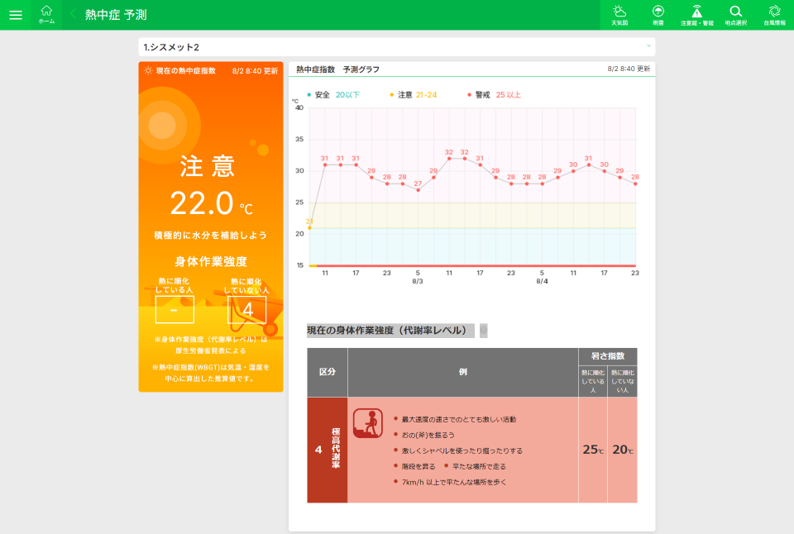Click the 区分 column header
794x534 pixels.
(327, 372)
